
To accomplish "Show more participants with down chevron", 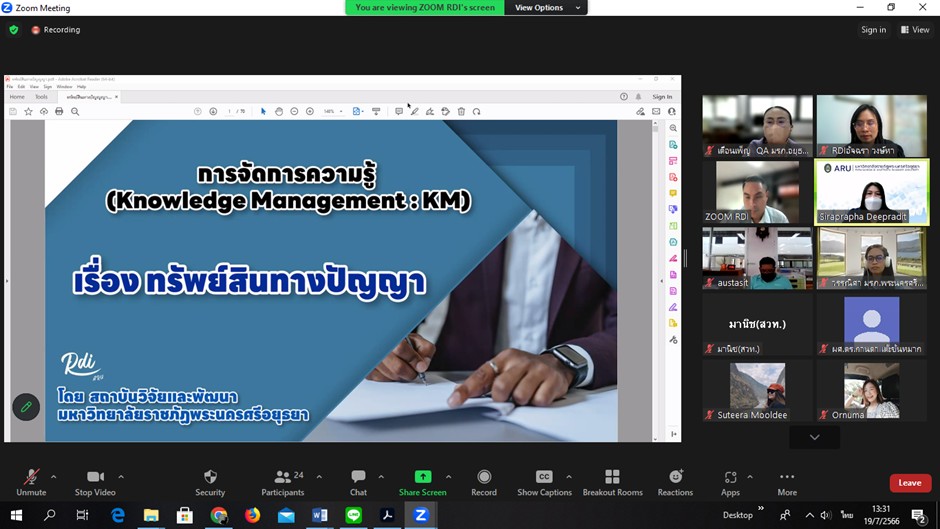I will click(x=815, y=437).
